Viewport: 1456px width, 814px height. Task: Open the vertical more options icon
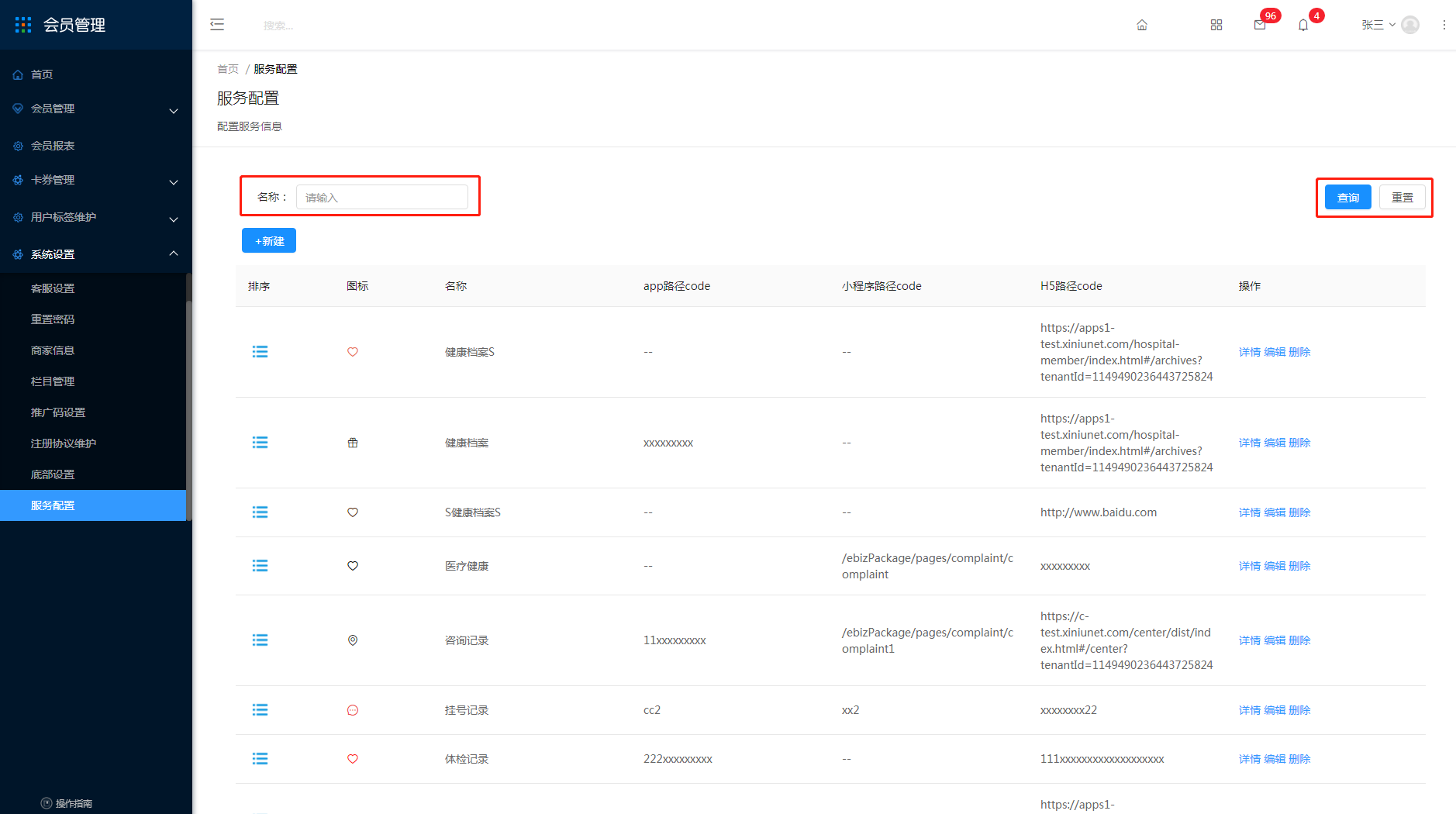tap(1444, 25)
